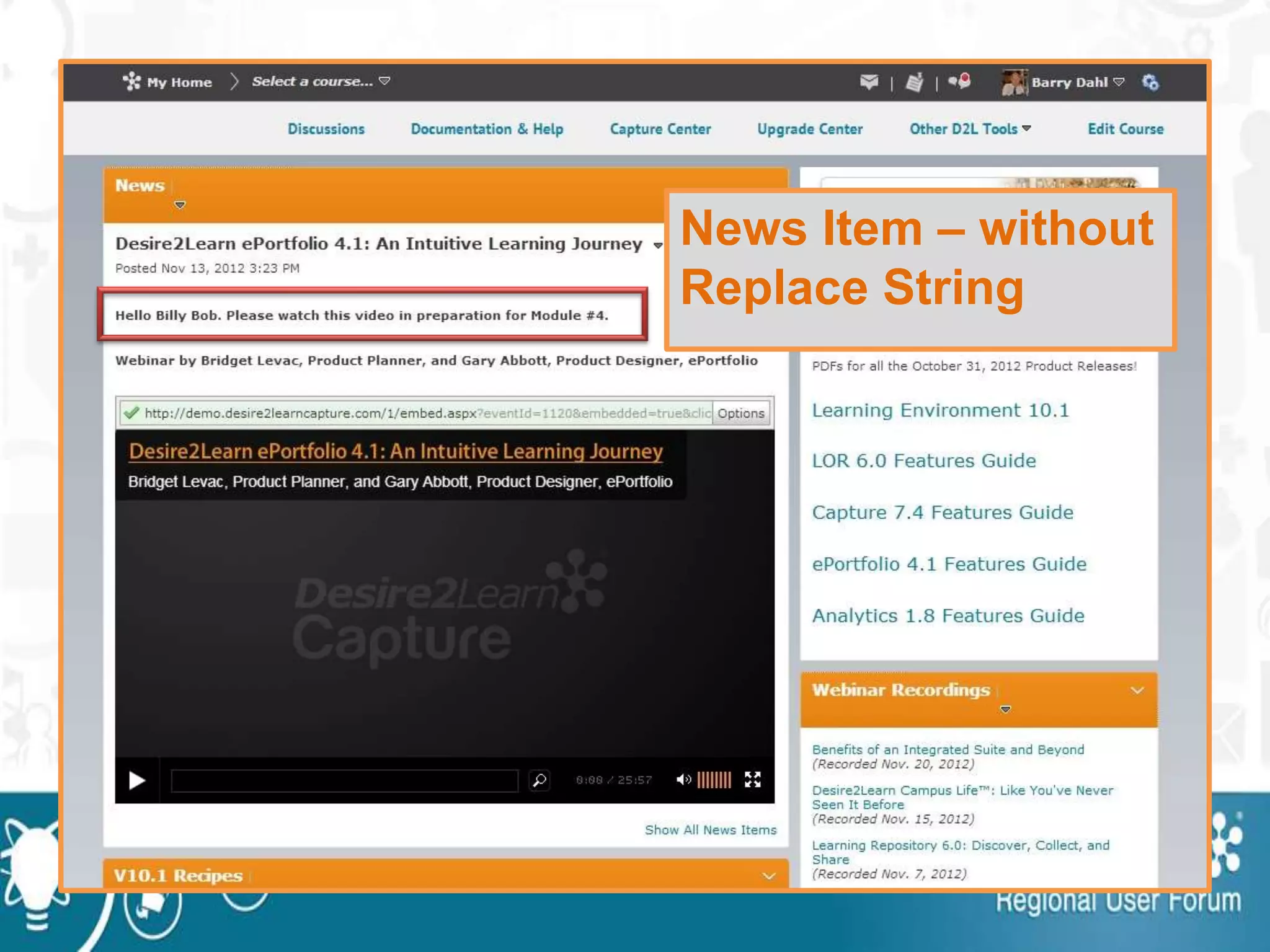Open the page updates notes icon
1270x952 pixels.
pyautogui.click(x=915, y=82)
